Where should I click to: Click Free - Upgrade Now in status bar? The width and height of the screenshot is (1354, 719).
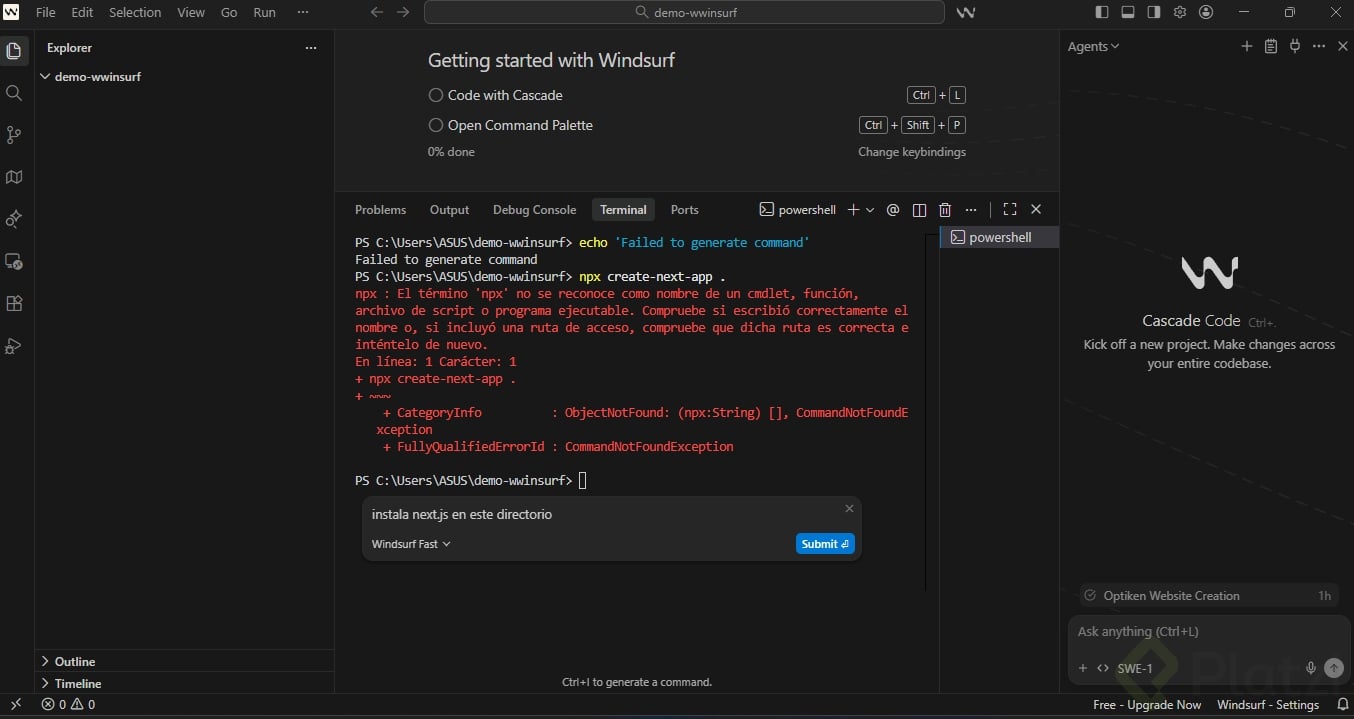1147,705
